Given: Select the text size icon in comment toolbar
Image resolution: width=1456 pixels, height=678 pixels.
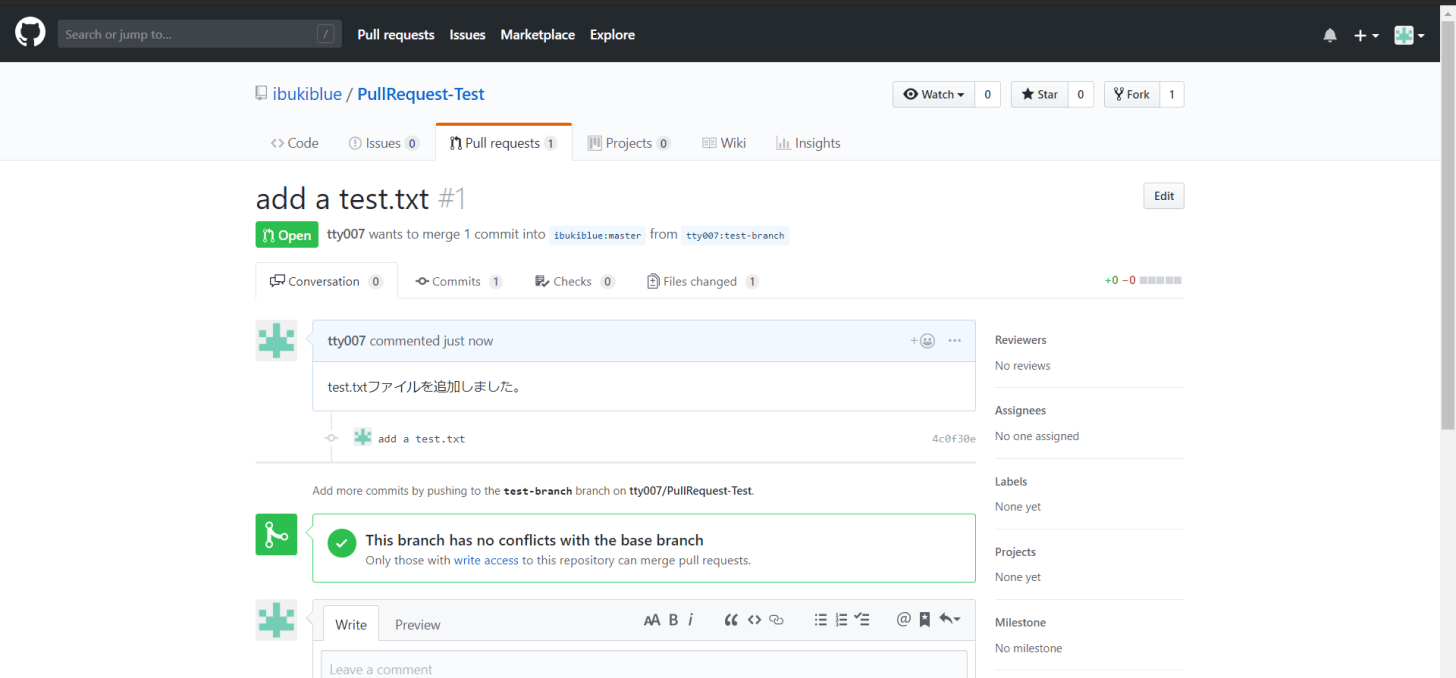Looking at the screenshot, I should 652,619.
